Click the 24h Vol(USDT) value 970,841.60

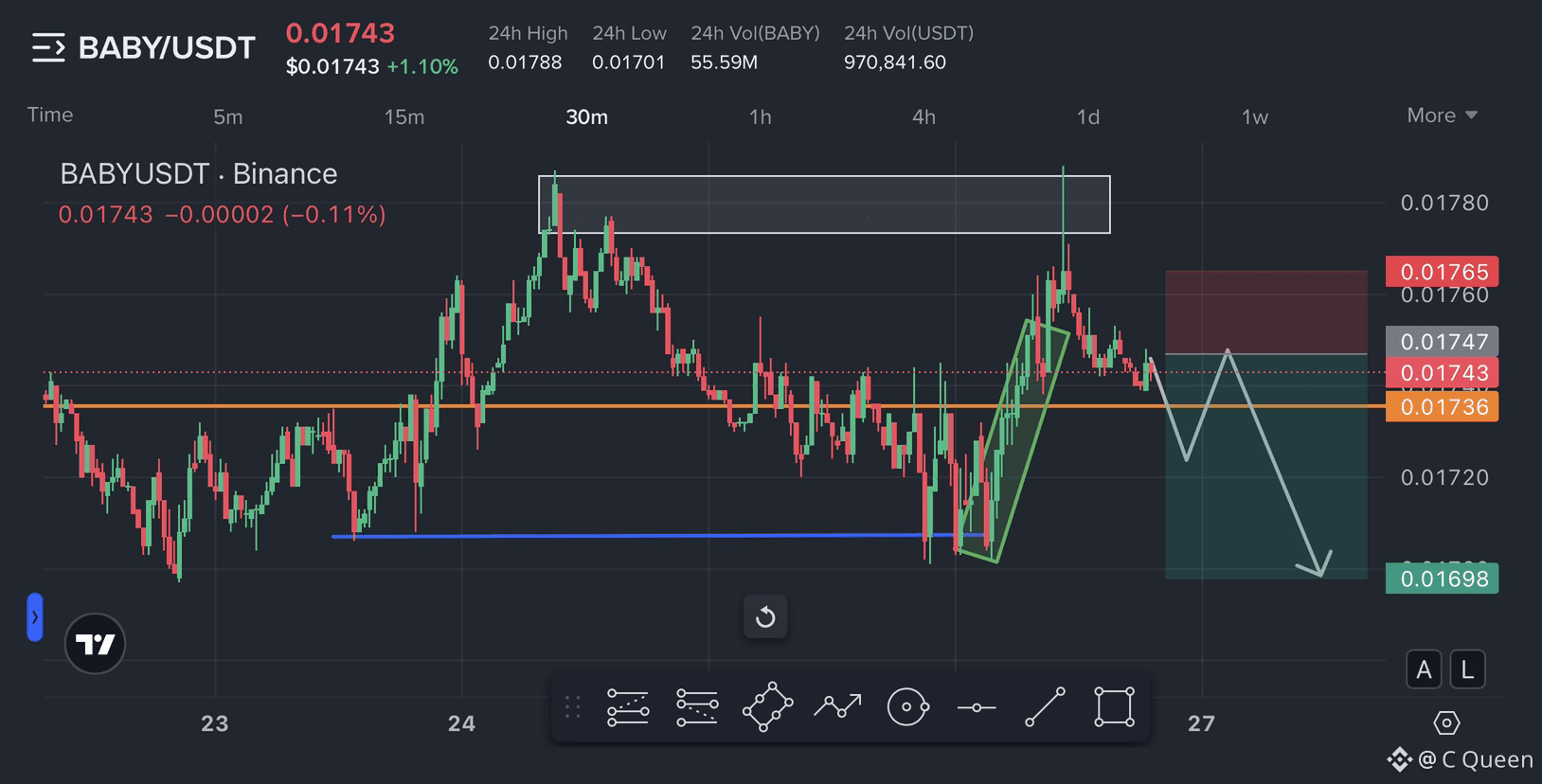895,62
